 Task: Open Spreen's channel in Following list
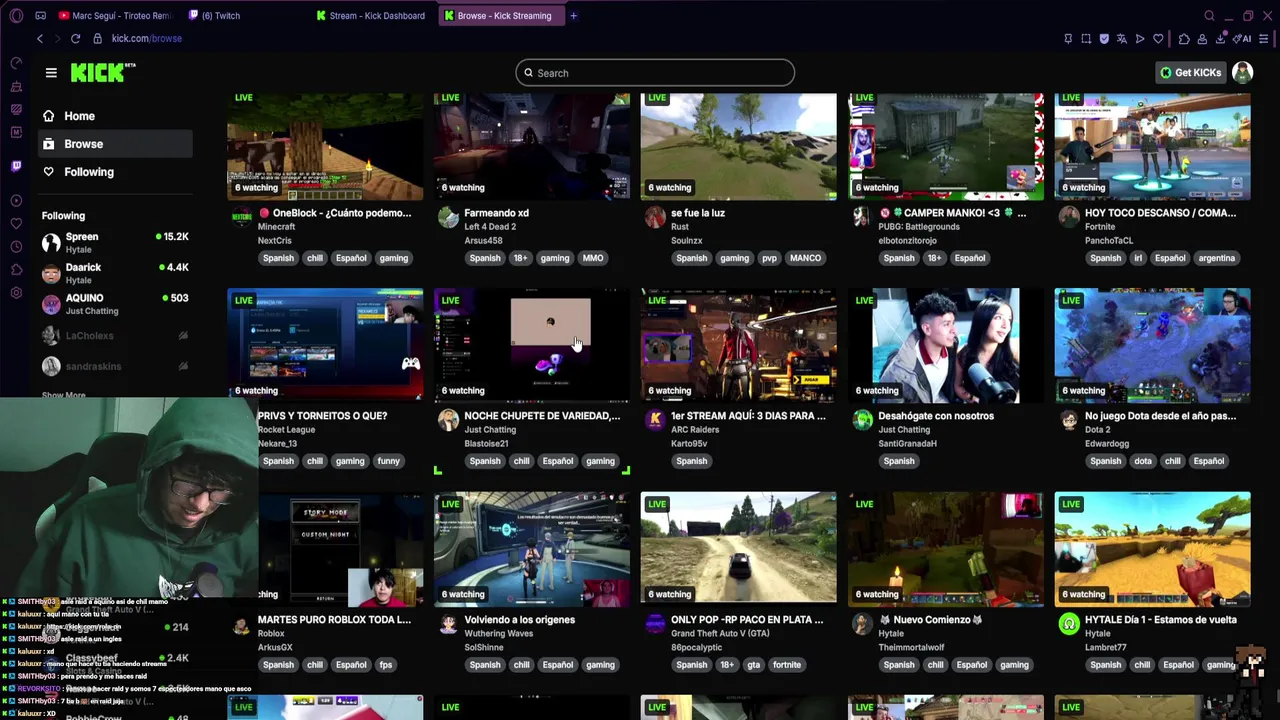coord(116,243)
